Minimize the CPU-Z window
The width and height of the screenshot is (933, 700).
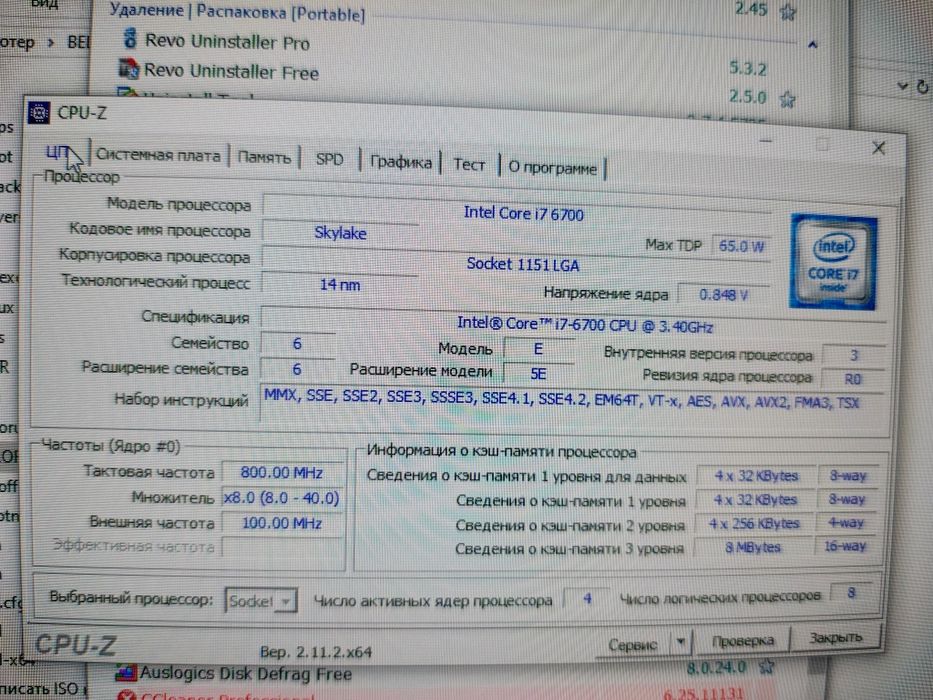(766, 142)
